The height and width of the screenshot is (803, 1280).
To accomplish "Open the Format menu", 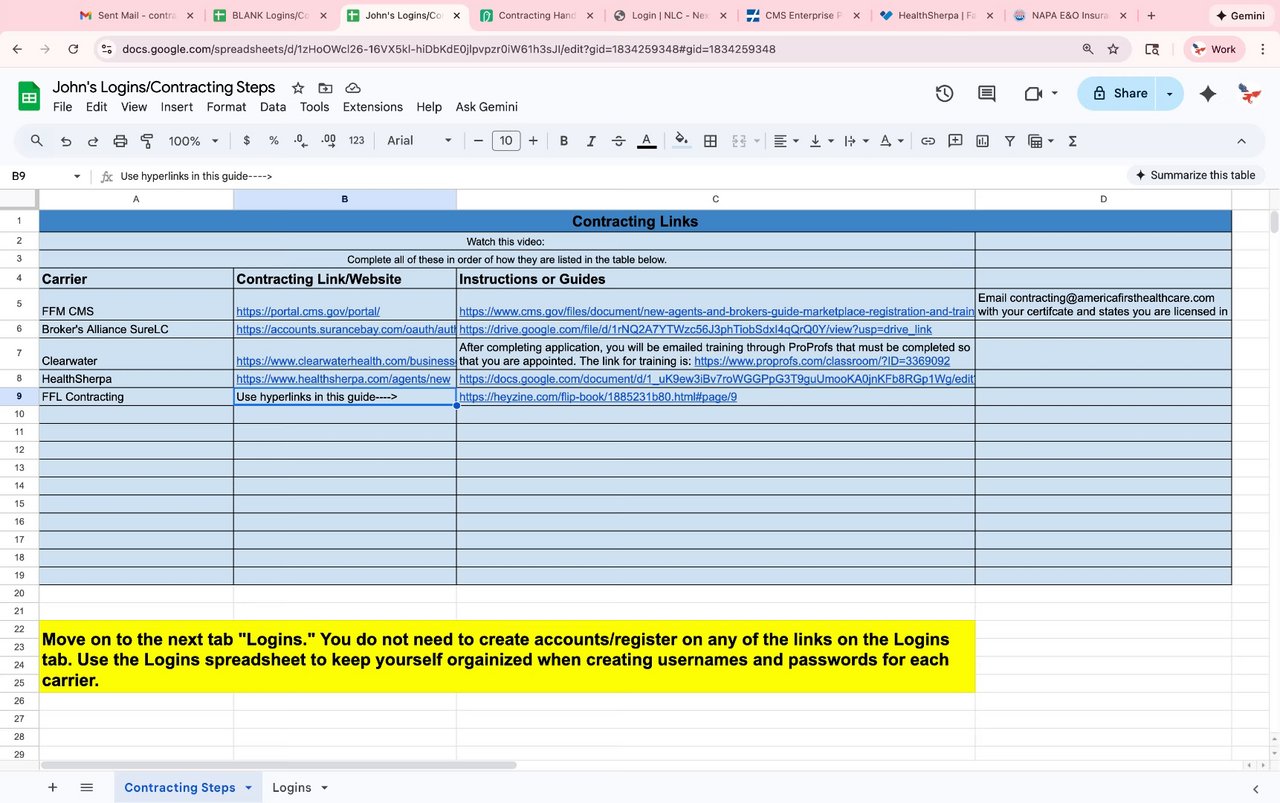I will pos(226,107).
